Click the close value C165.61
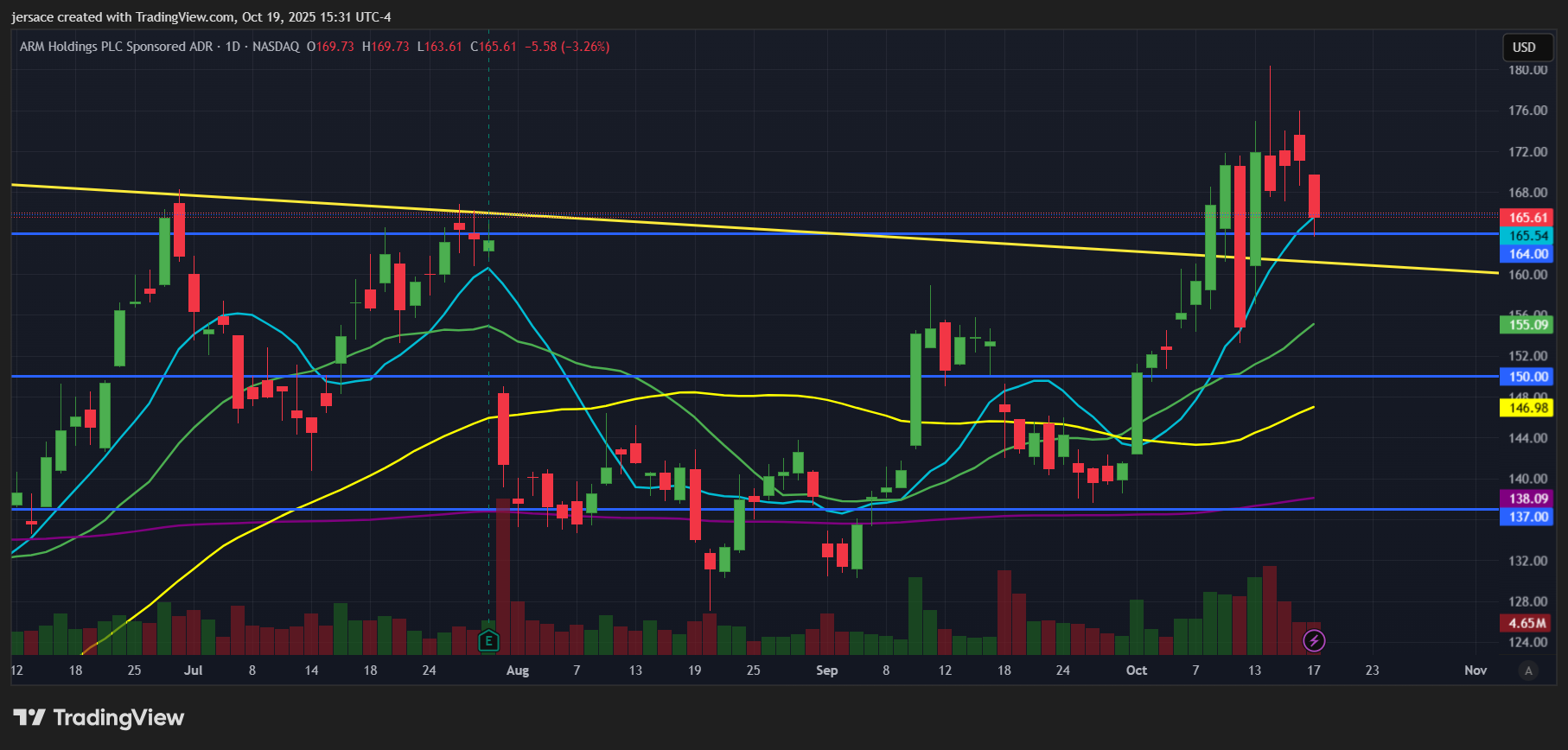Viewport: 1568px width, 750px height. 493,47
